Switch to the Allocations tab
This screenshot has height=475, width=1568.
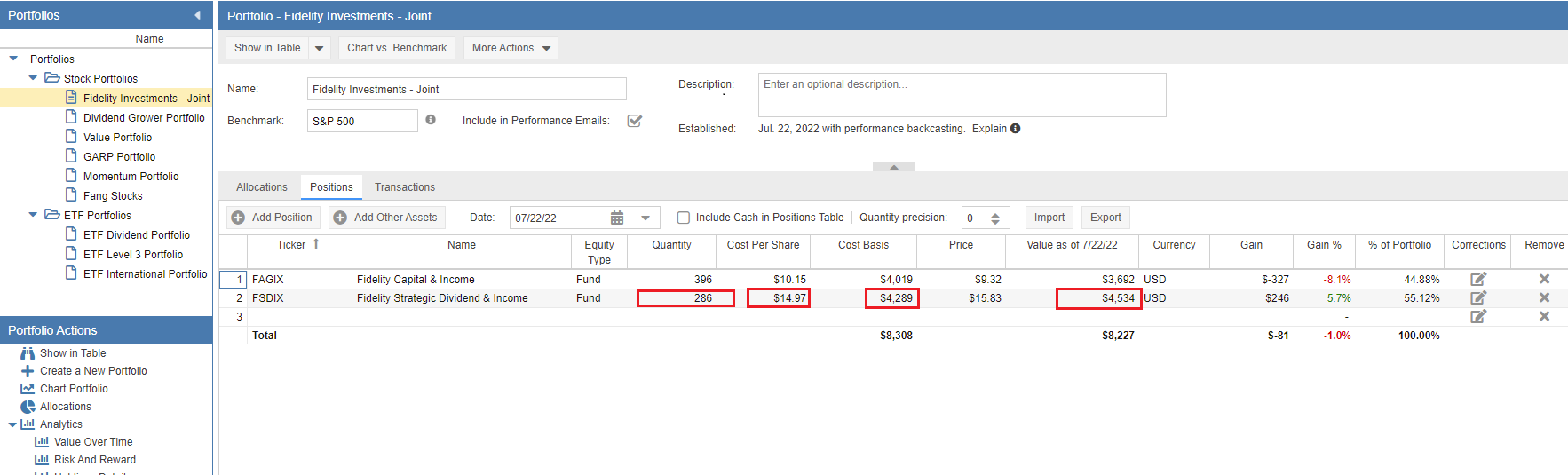pos(262,187)
